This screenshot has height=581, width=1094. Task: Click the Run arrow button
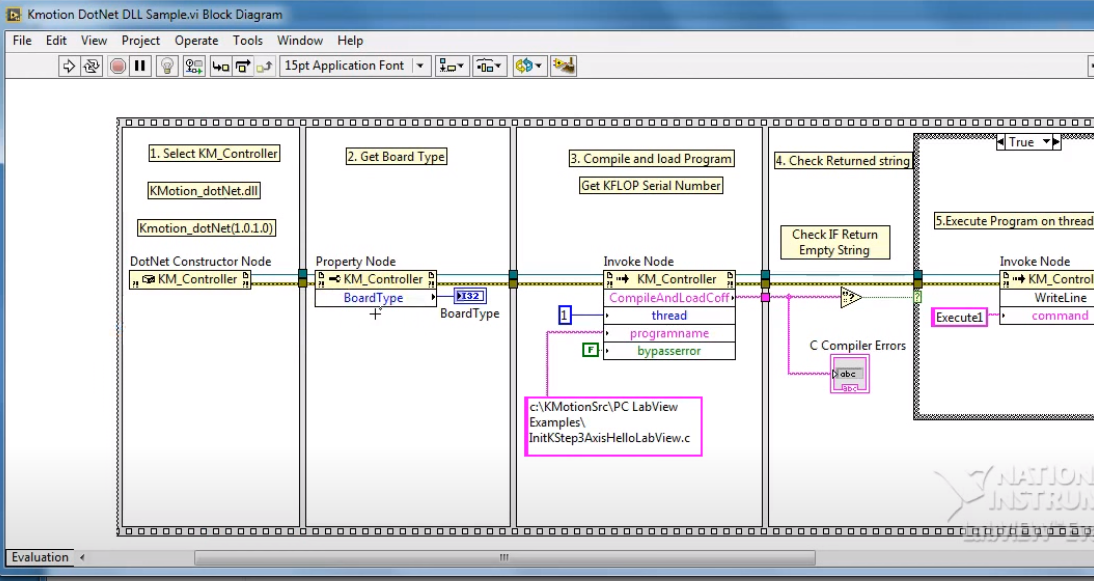click(69, 66)
